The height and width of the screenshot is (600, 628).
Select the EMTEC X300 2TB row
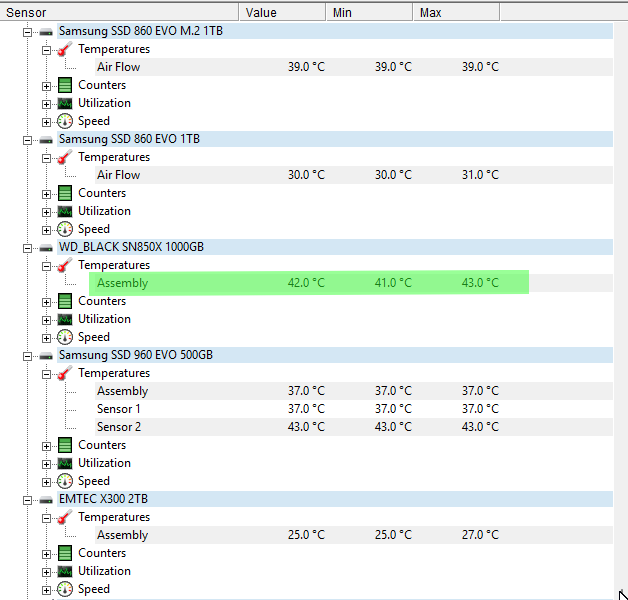[x=335, y=499]
